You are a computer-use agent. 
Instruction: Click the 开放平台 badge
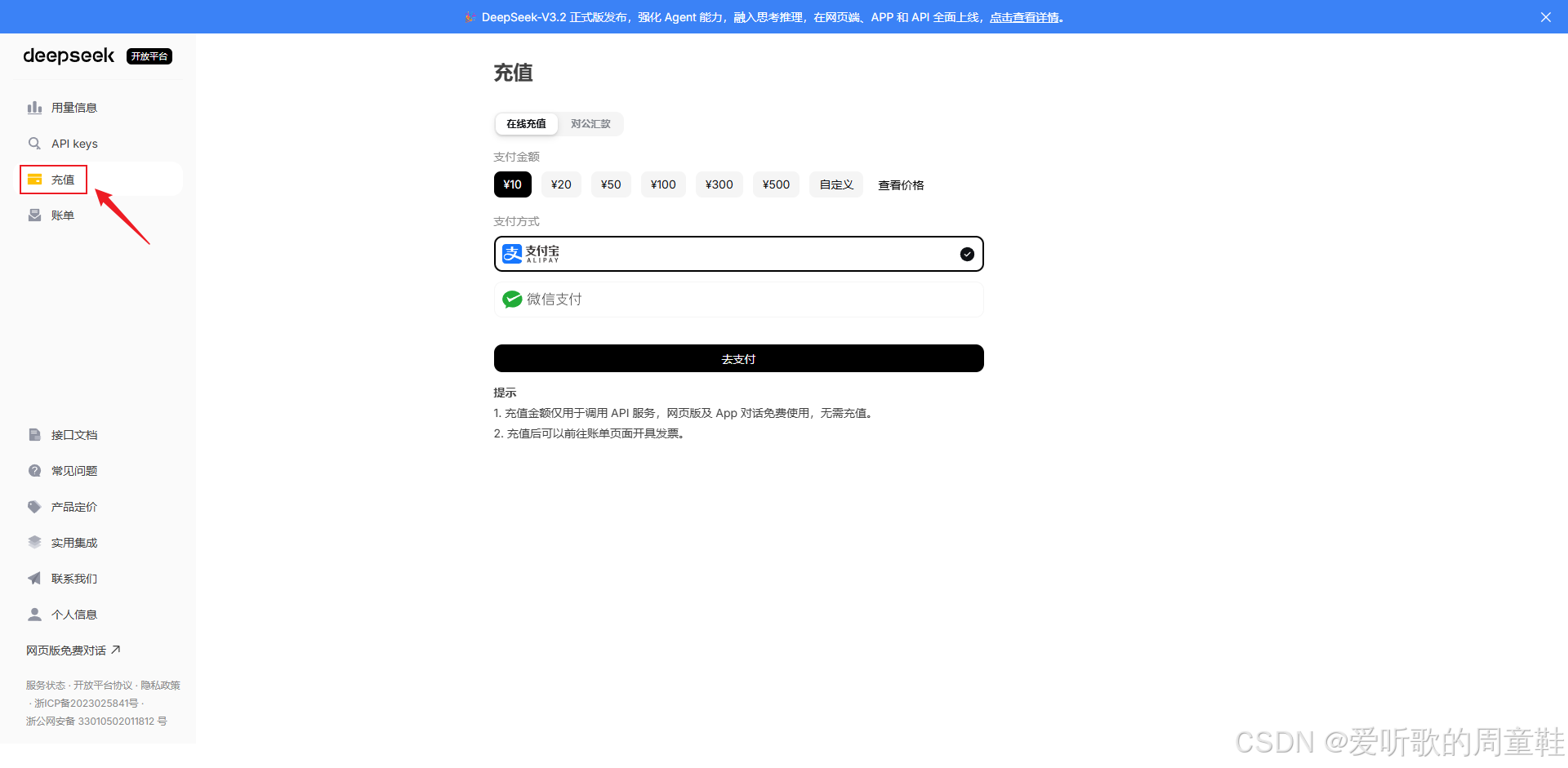click(149, 56)
